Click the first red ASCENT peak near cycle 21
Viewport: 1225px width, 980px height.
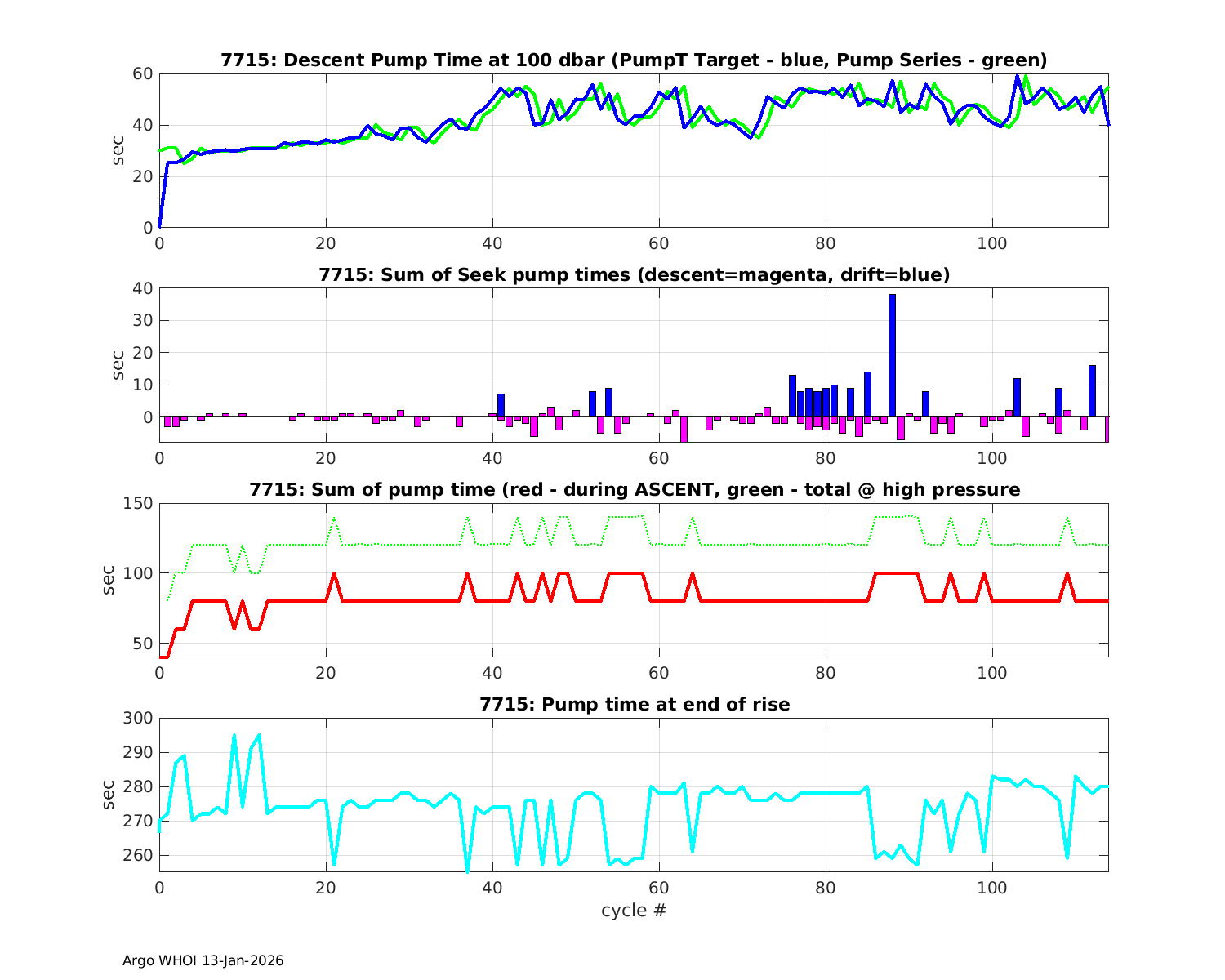334,574
